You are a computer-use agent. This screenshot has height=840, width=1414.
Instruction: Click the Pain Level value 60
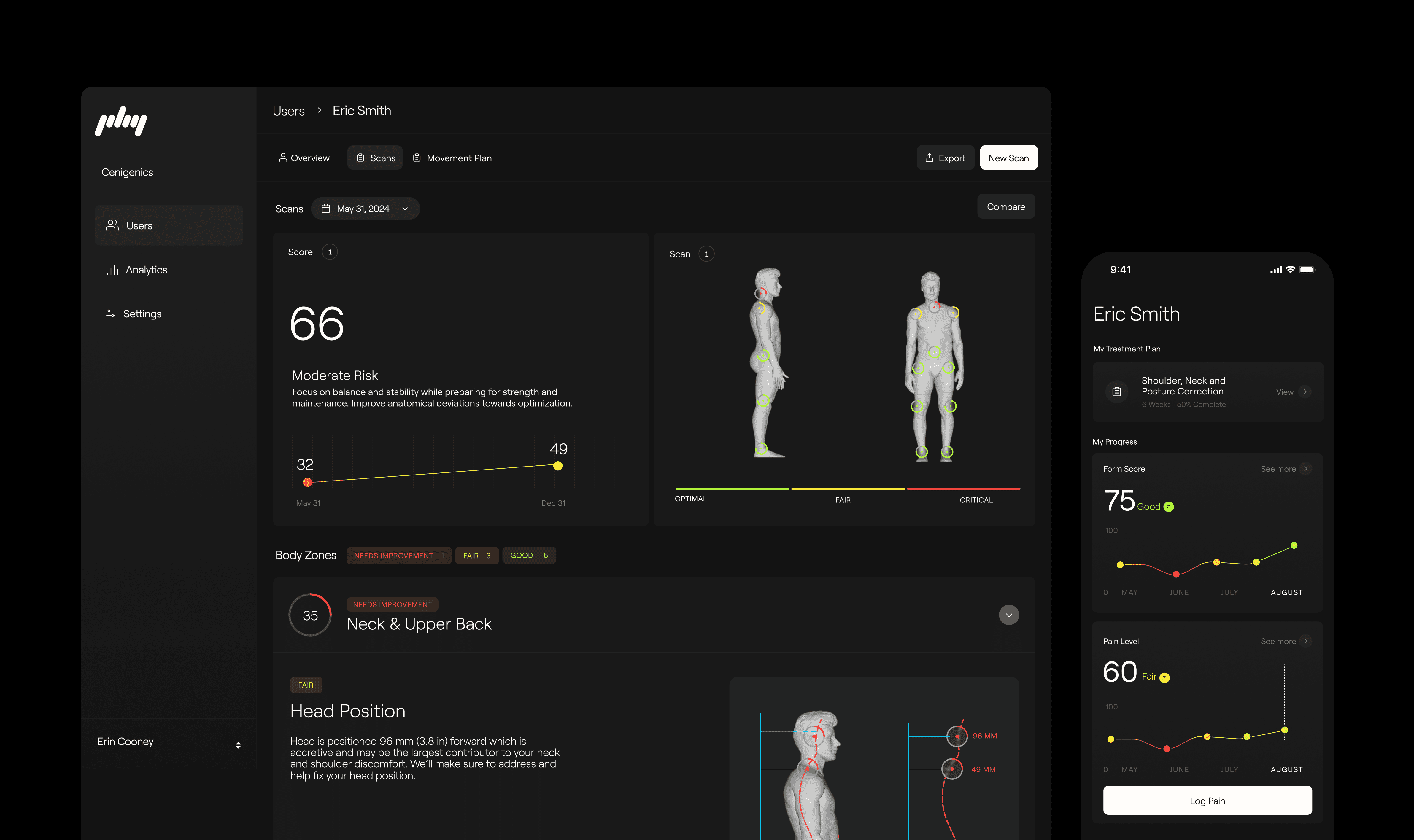click(1120, 672)
